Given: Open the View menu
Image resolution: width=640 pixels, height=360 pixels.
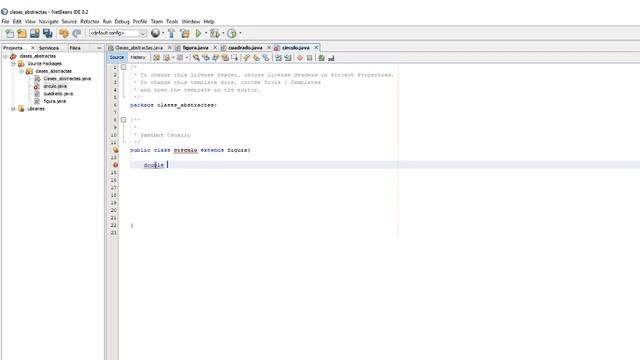Looking at the screenshot, I should point(30,21).
